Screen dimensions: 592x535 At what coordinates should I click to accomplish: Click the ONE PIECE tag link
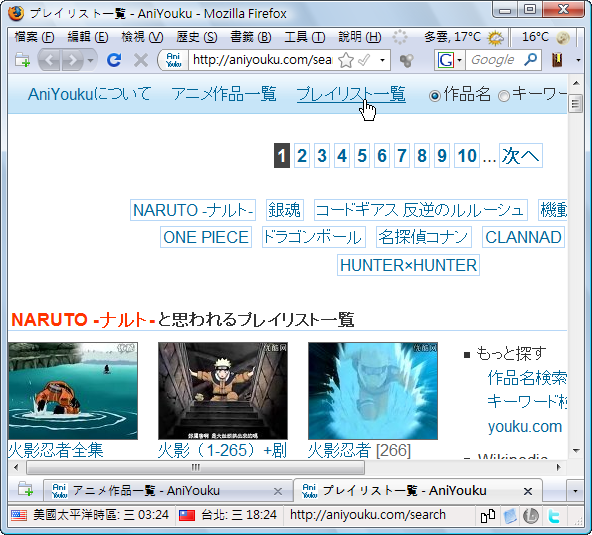206,237
